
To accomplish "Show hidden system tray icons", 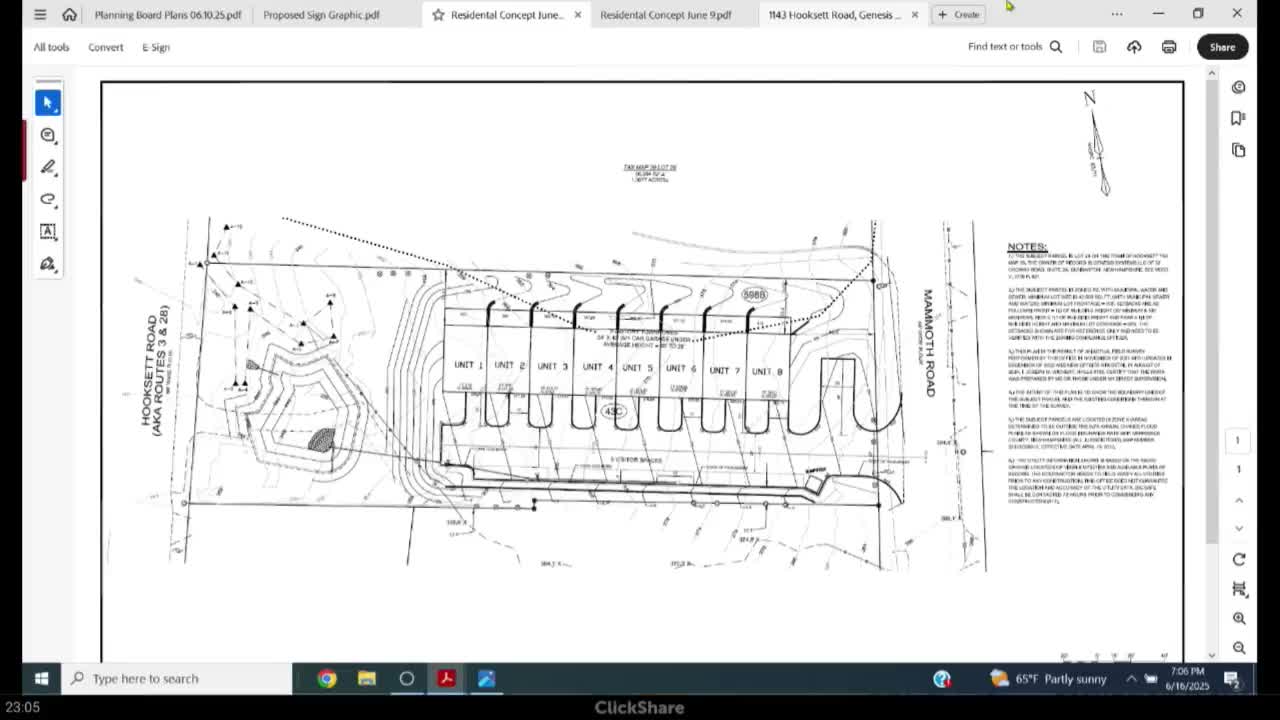I will (x=1131, y=679).
